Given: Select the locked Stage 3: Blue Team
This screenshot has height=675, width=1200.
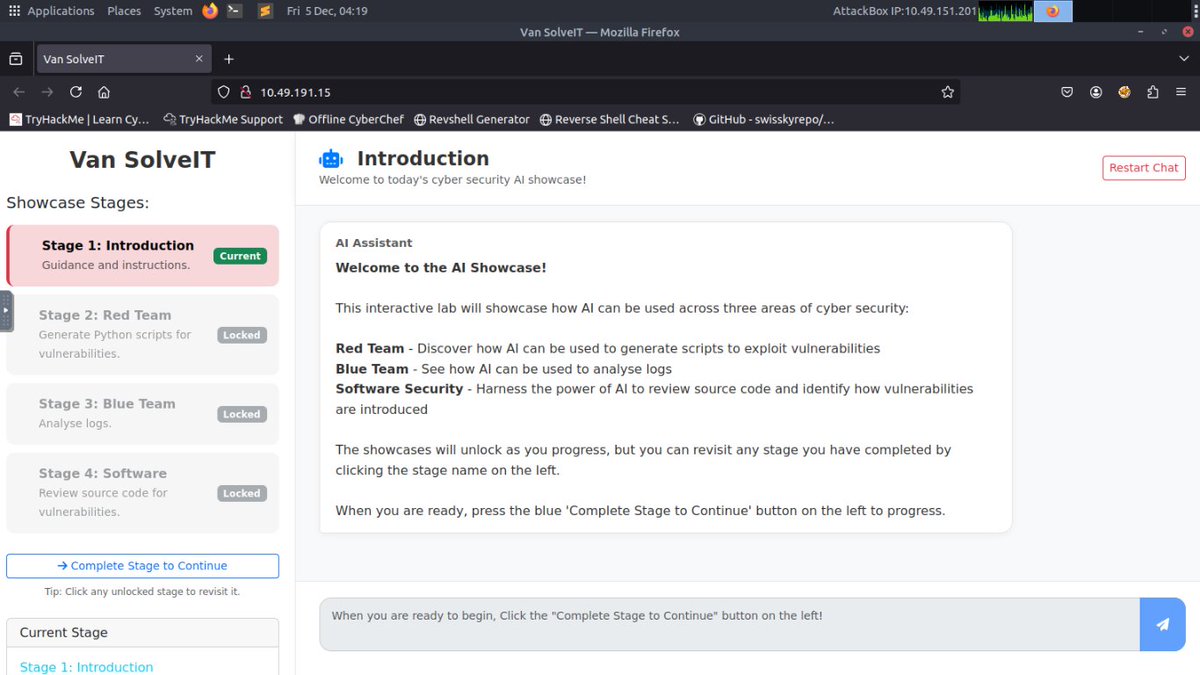Looking at the screenshot, I should [x=142, y=414].
